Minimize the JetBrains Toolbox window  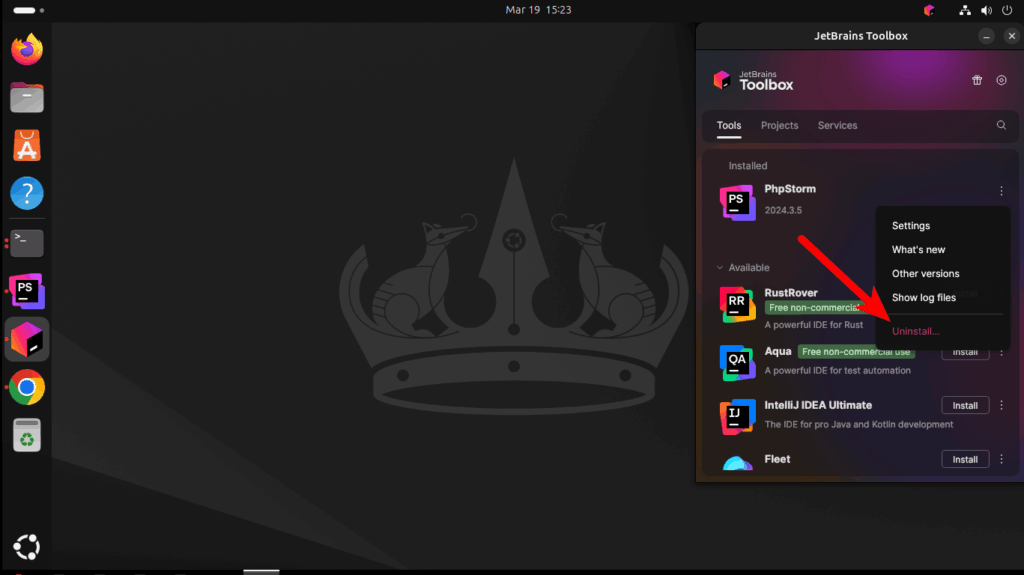(x=986, y=36)
